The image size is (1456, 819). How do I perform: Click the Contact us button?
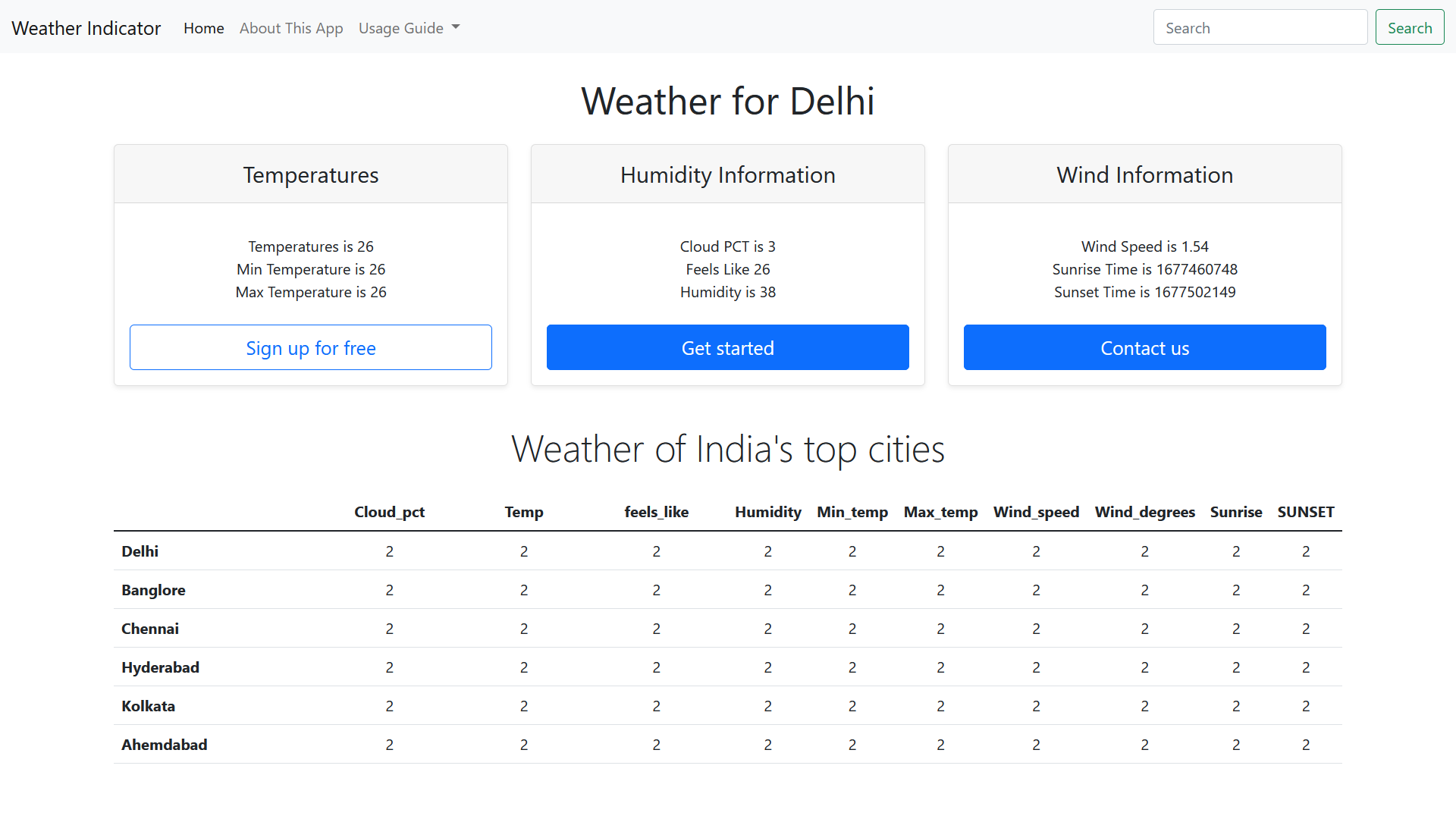(1144, 348)
